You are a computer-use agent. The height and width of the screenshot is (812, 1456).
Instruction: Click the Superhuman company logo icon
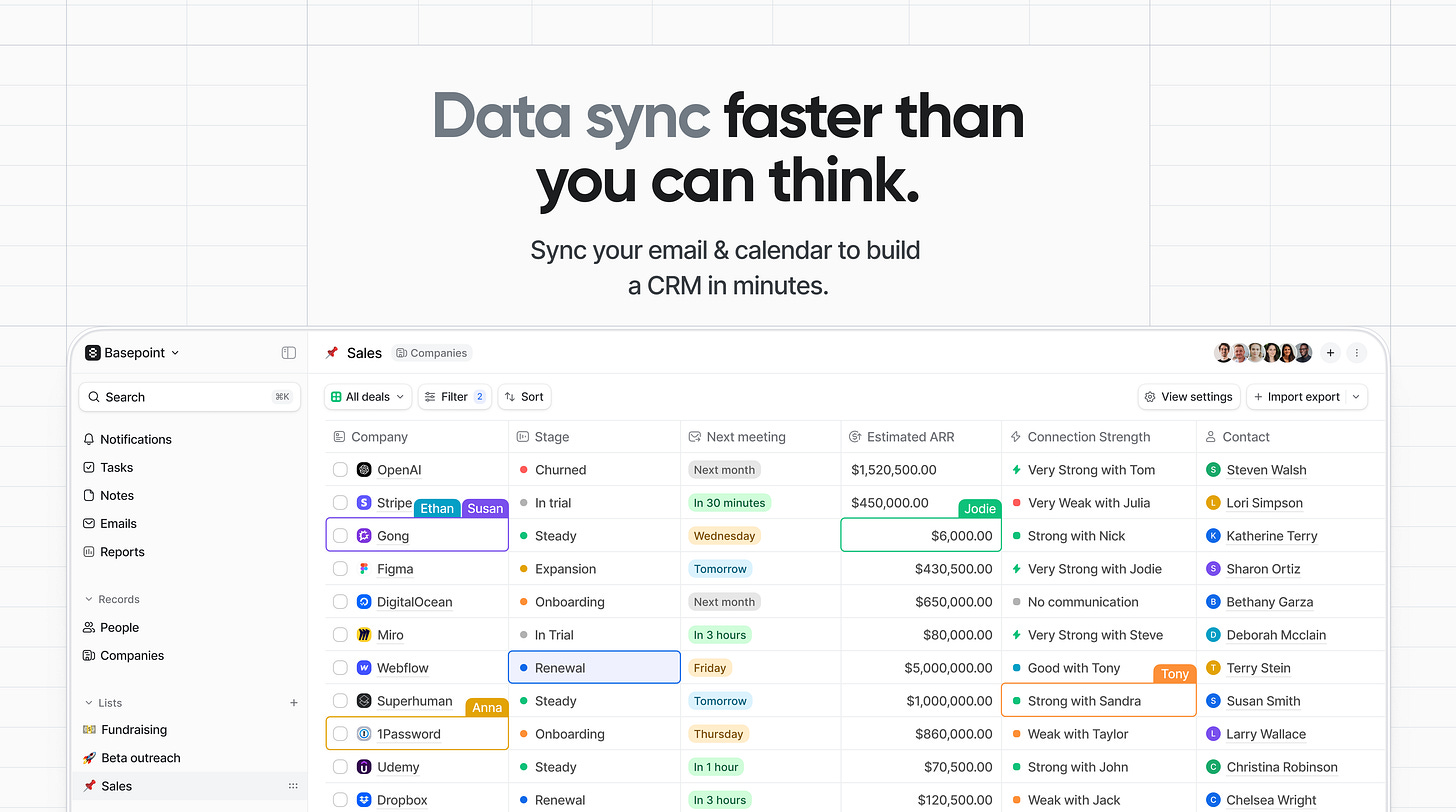(364, 701)
